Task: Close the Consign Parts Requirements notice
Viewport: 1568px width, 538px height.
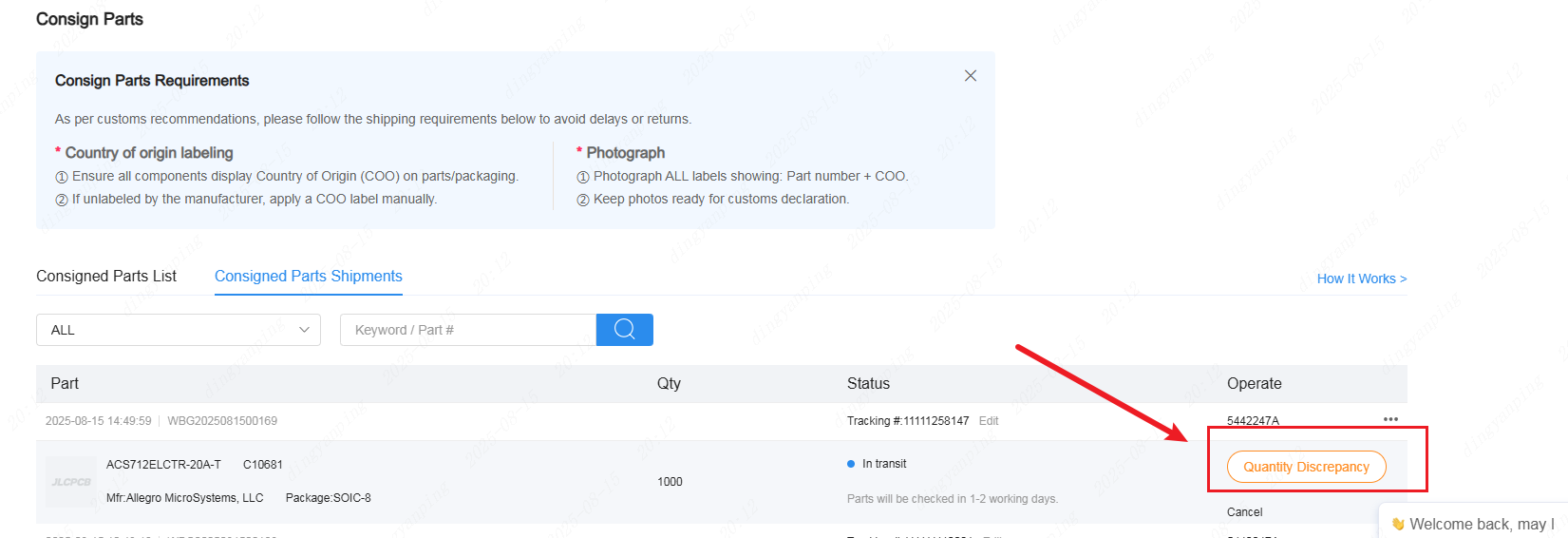Action: pyautogui.click(x=971, y=76)
